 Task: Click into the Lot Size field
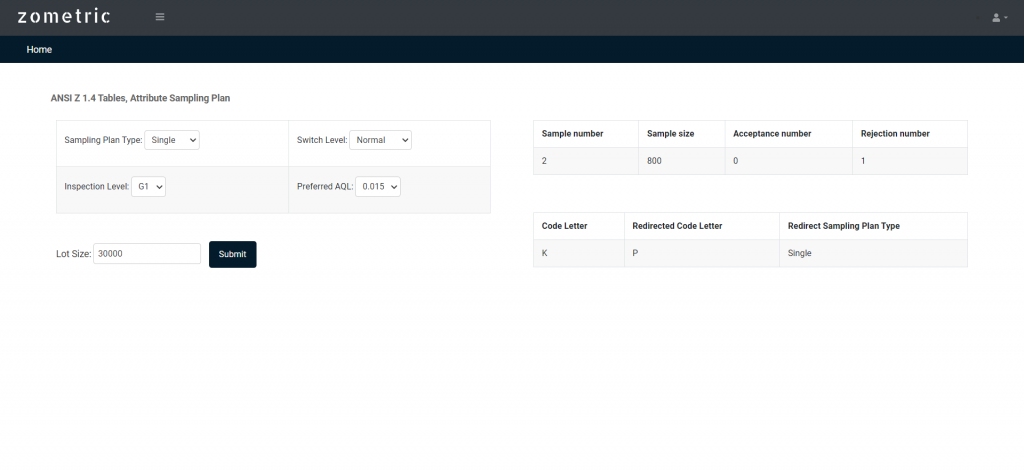[x=147, y=254]
